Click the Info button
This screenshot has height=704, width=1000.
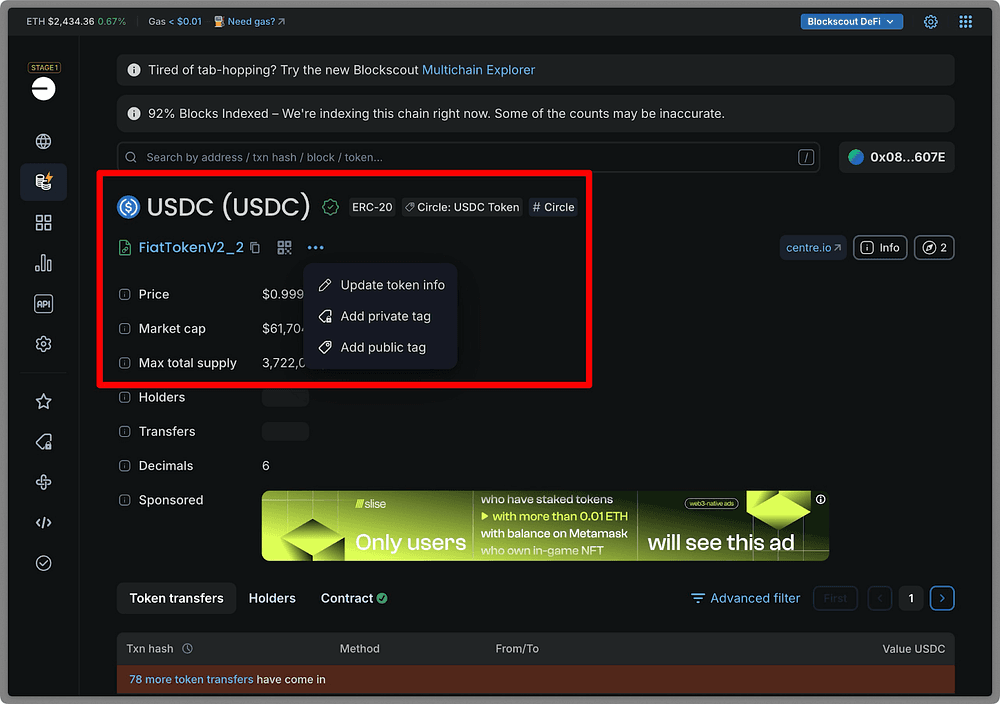(x=880, y=247)
